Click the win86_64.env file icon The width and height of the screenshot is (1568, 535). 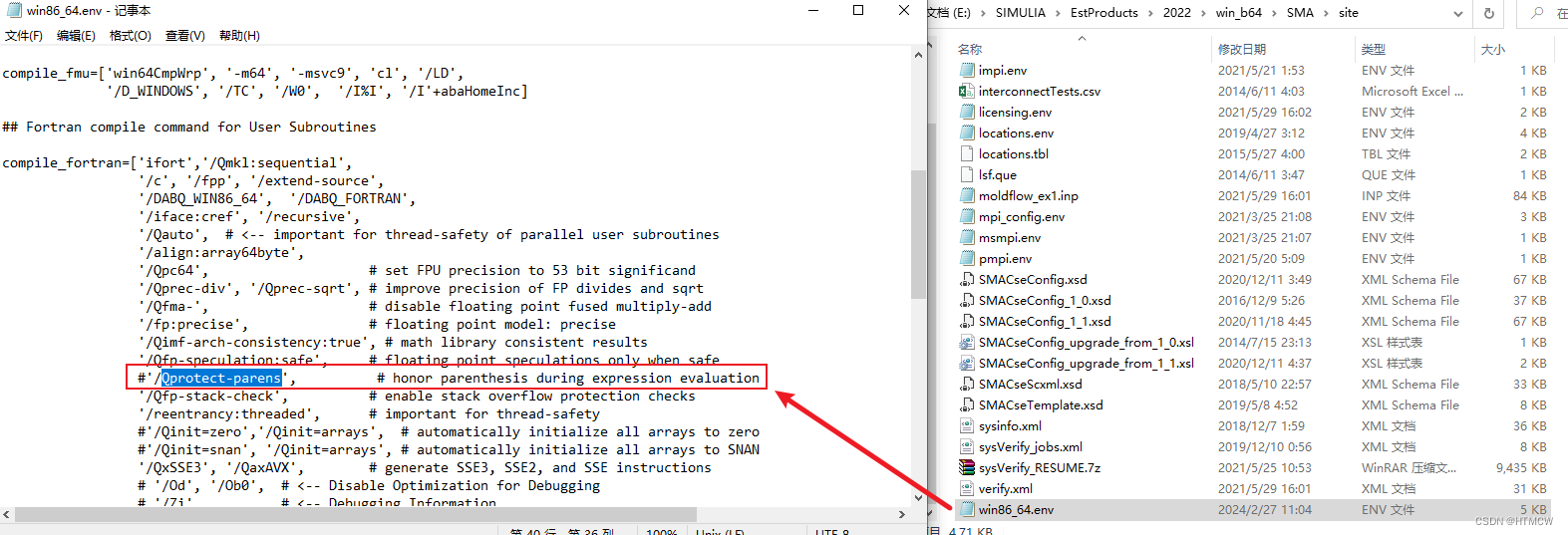[x=966, y=509]
